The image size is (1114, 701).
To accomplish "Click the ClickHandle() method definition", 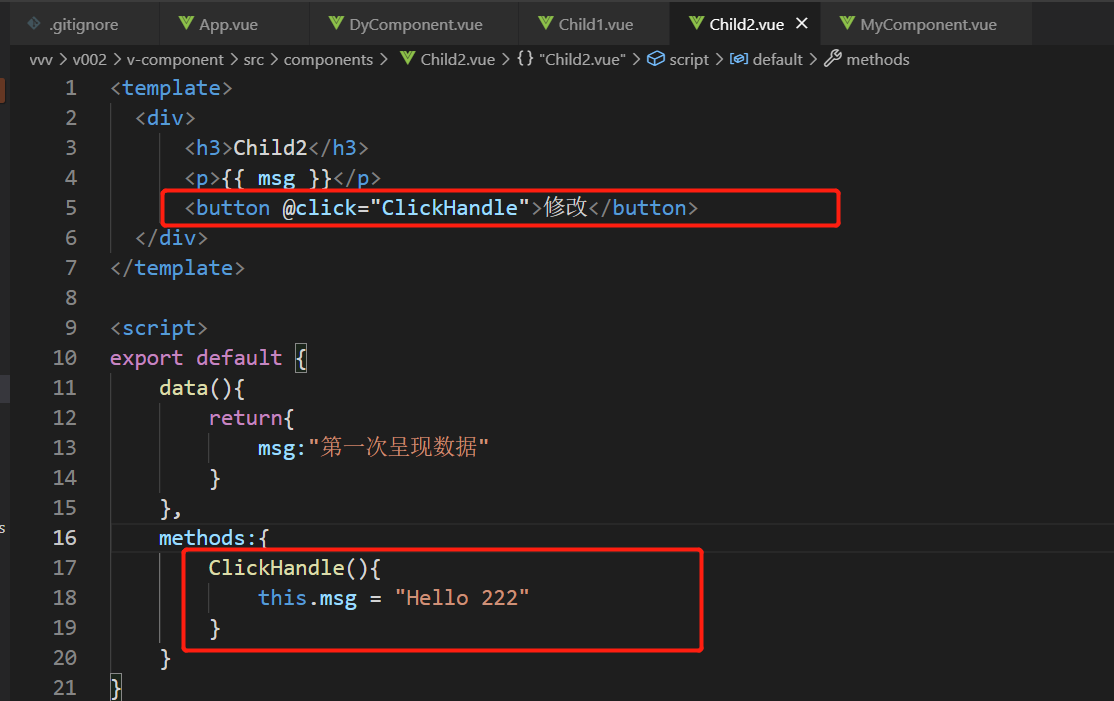I will tap(295, 567).
